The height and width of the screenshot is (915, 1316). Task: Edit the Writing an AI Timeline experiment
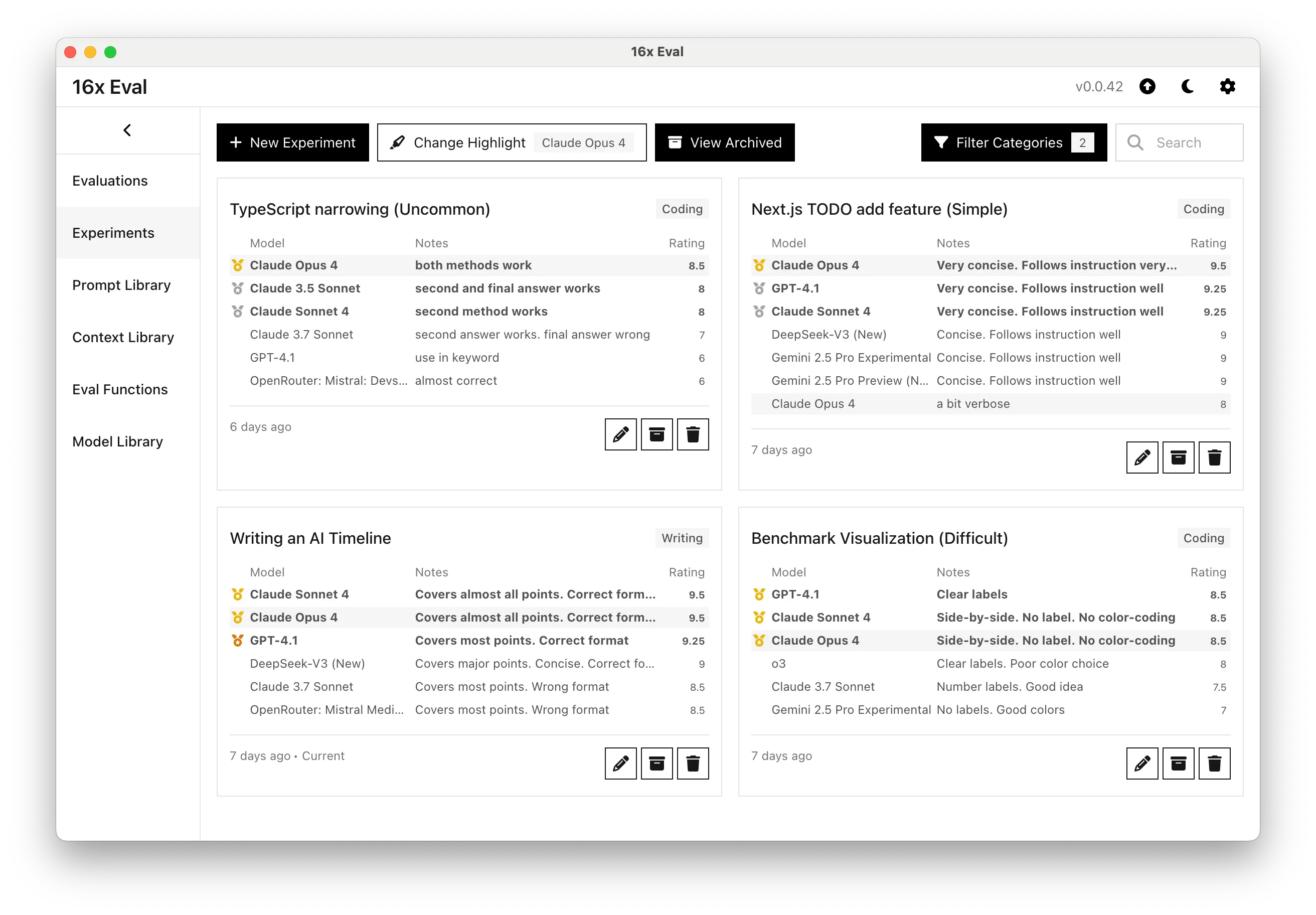coord(620,764)
